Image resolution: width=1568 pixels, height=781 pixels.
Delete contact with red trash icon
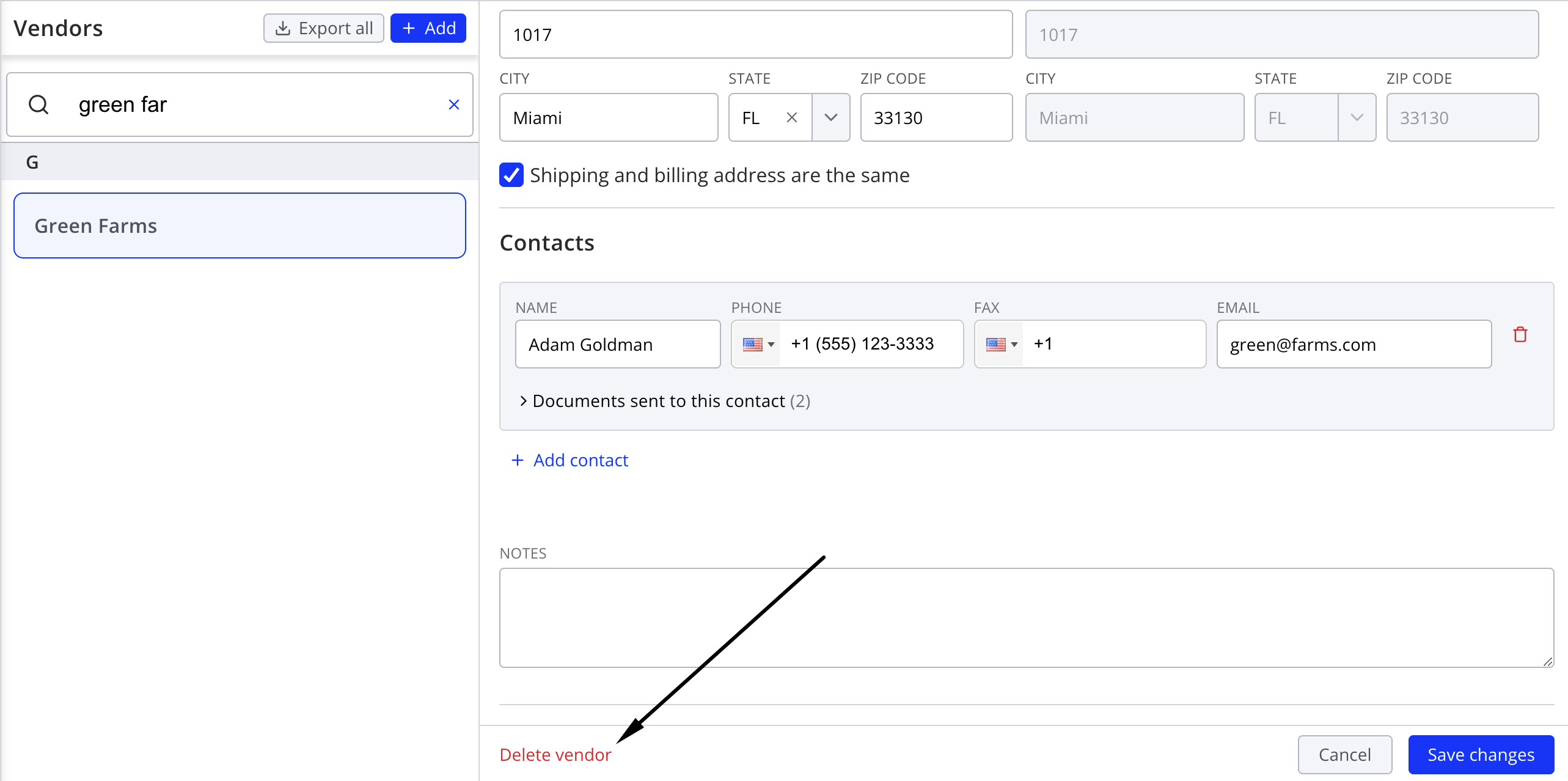[1520, 334]
